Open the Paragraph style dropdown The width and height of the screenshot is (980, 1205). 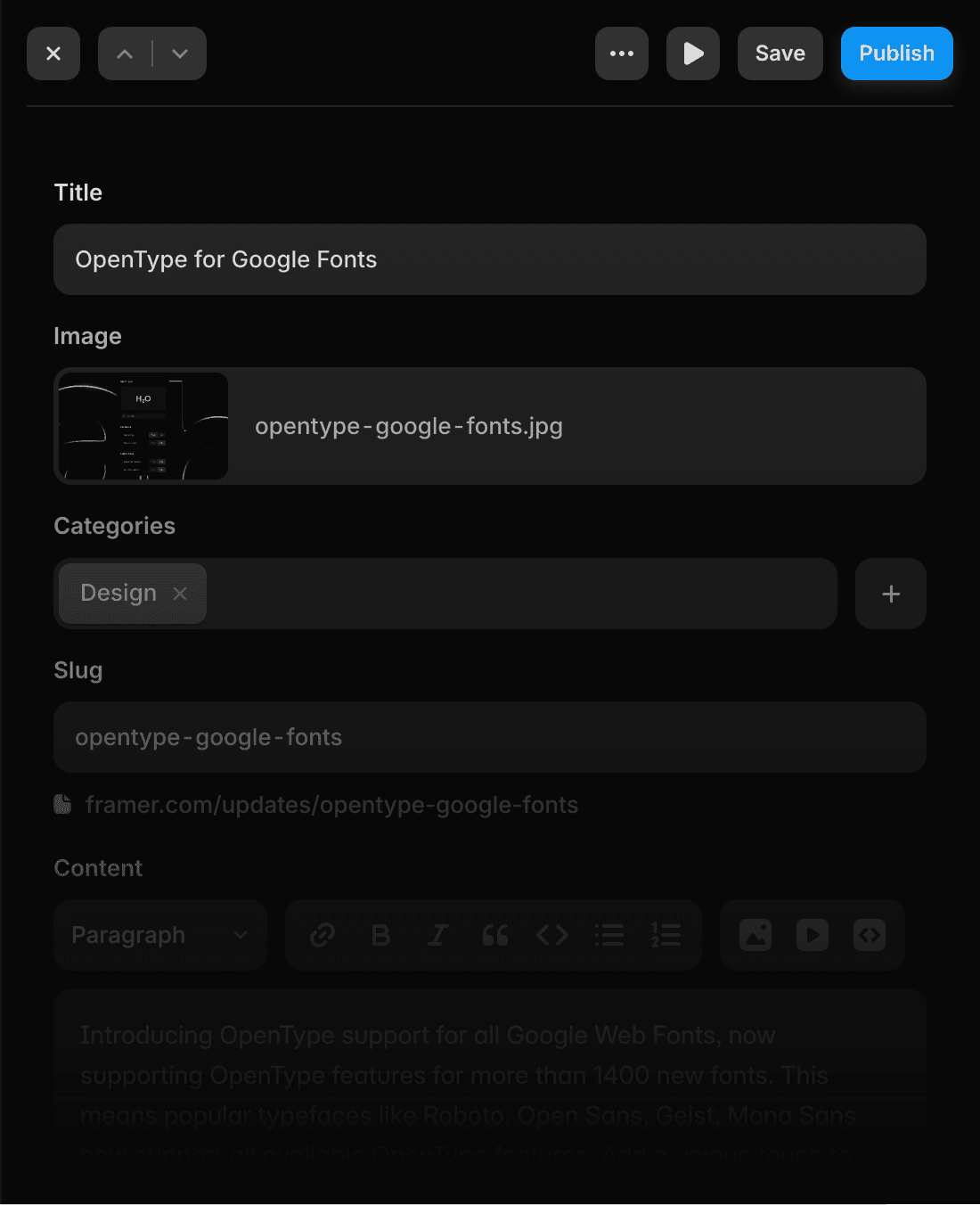160,935
